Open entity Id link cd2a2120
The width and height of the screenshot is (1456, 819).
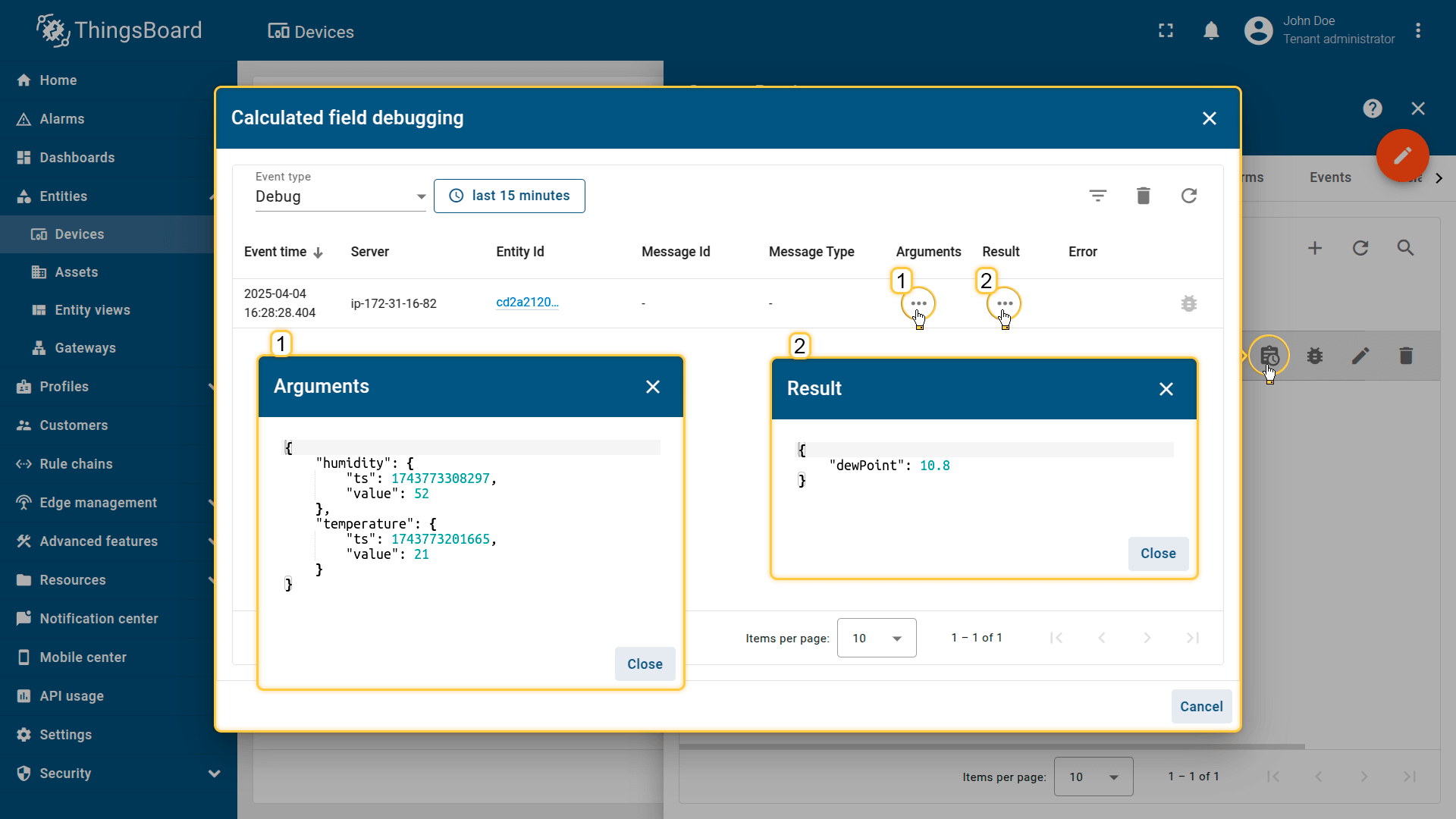(x=527, y=303)
